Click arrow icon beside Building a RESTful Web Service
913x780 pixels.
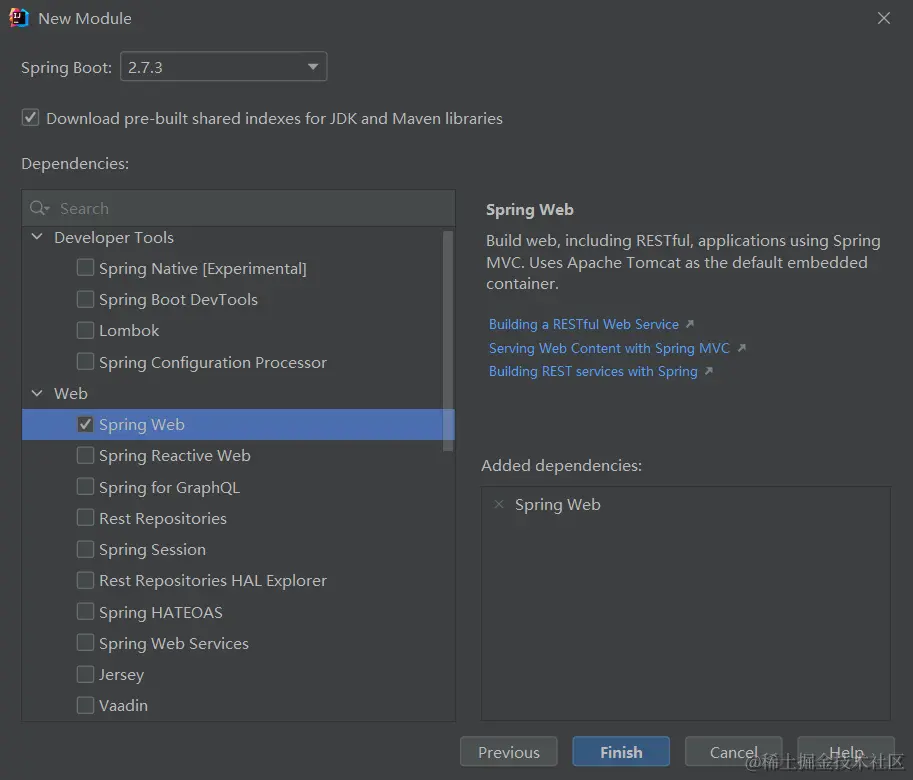tap(690, 324)
